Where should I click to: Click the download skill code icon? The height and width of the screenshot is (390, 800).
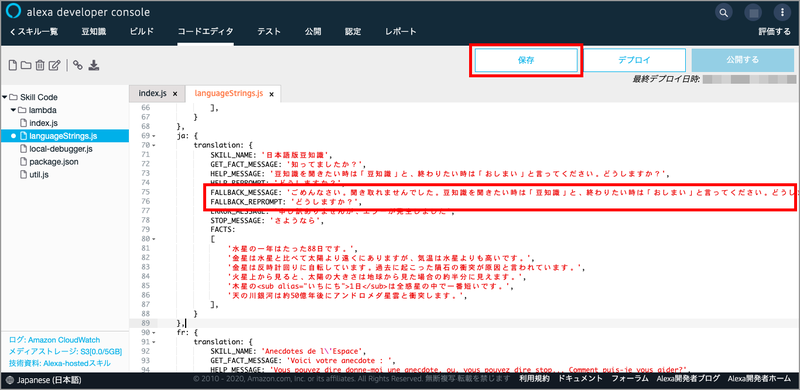click(x=93, y=65)
